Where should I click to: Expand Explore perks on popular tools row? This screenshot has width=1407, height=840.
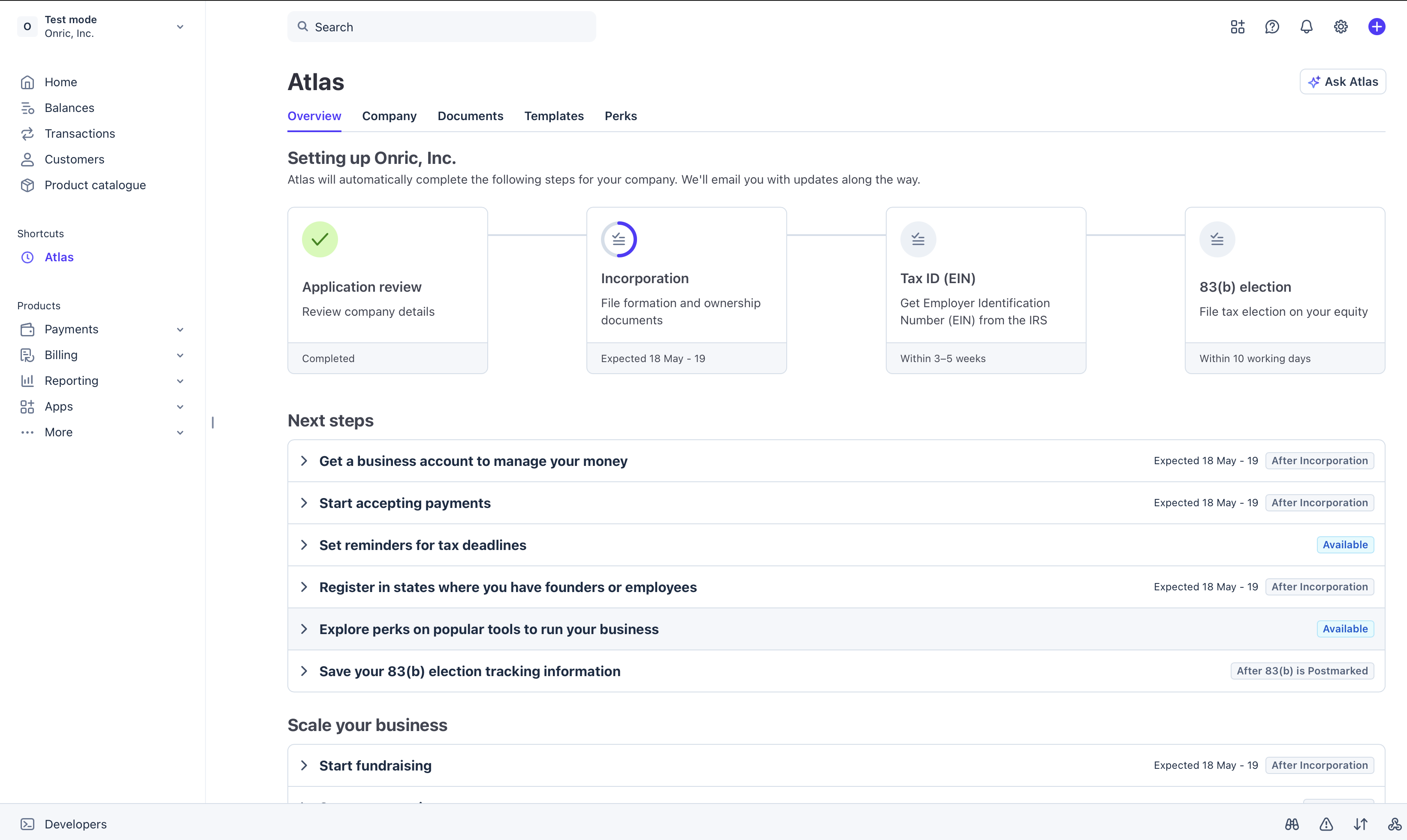836,629
